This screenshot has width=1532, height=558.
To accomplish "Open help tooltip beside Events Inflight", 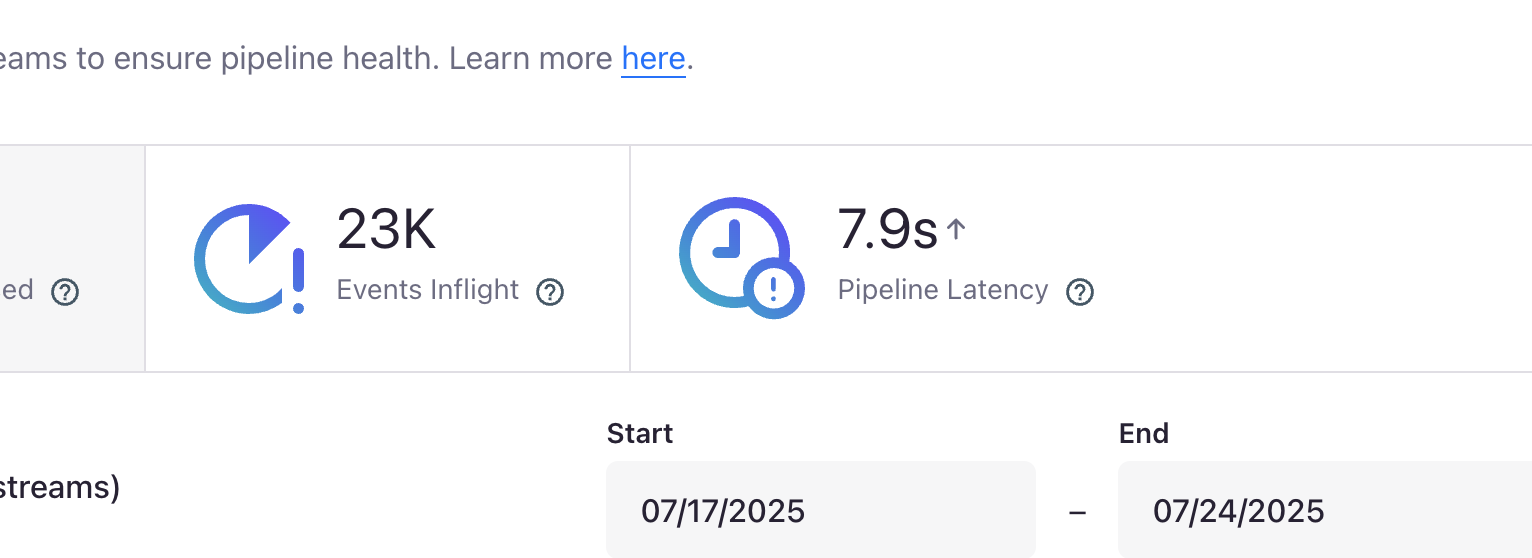I will tap(550, 292).
